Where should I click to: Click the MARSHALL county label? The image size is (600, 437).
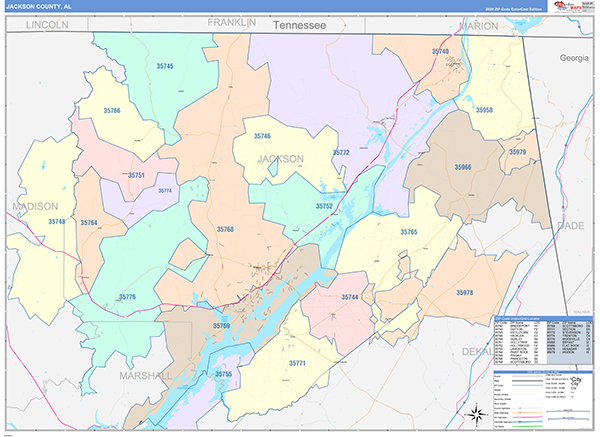(146, 376)
